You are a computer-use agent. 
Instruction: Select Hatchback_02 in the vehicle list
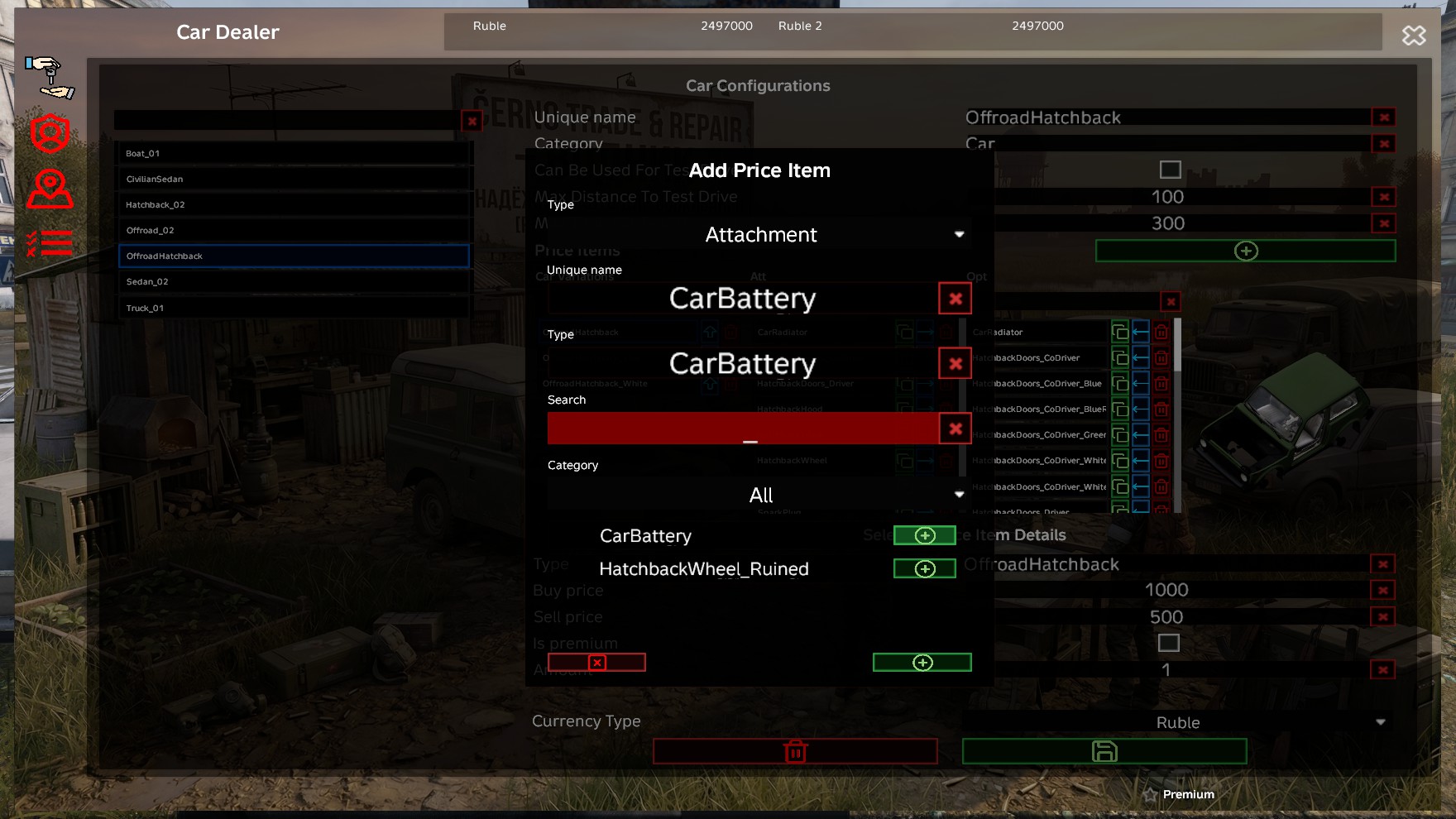[294, 205]
